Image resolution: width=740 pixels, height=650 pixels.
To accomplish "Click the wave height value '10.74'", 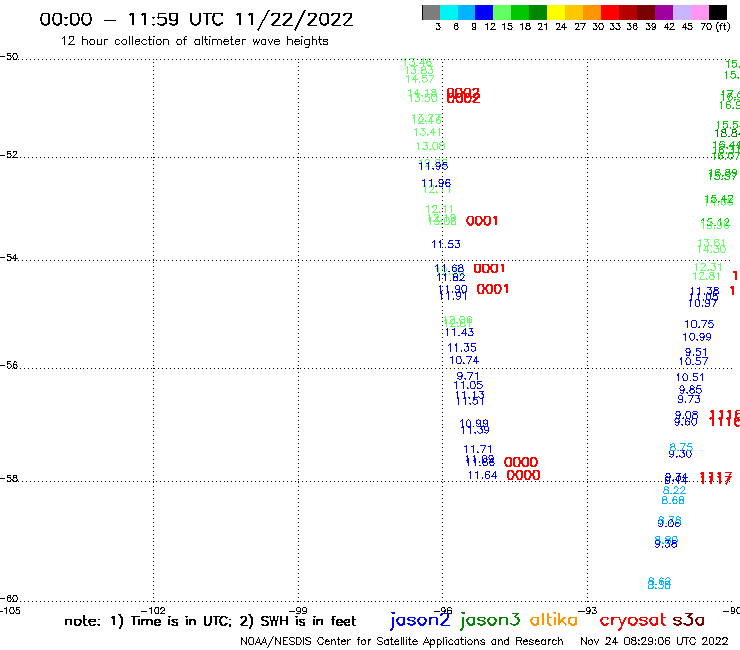I will (x=464, y=360).
